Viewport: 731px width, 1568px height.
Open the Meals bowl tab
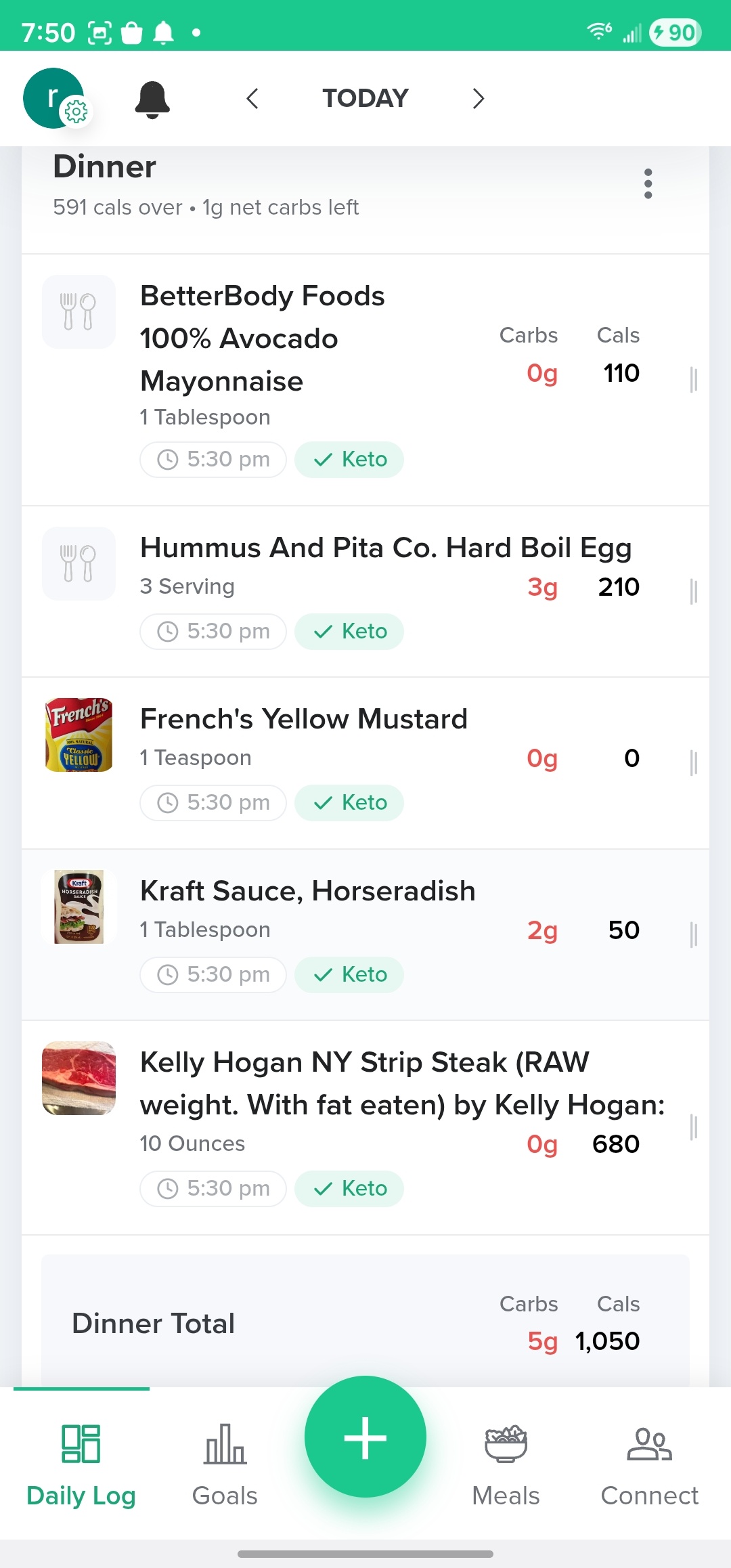pyautogui.click(x=506, y=1464)
